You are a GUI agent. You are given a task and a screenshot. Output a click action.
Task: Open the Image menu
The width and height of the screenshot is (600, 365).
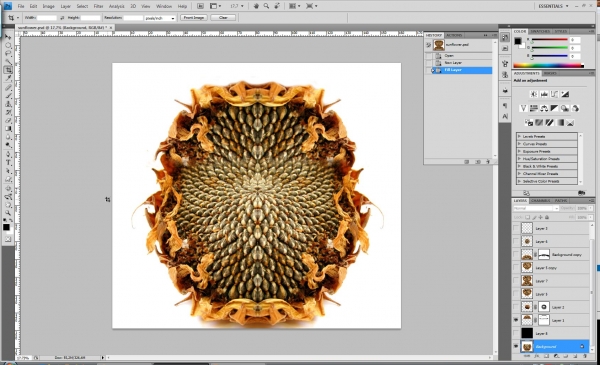(48, 6)
